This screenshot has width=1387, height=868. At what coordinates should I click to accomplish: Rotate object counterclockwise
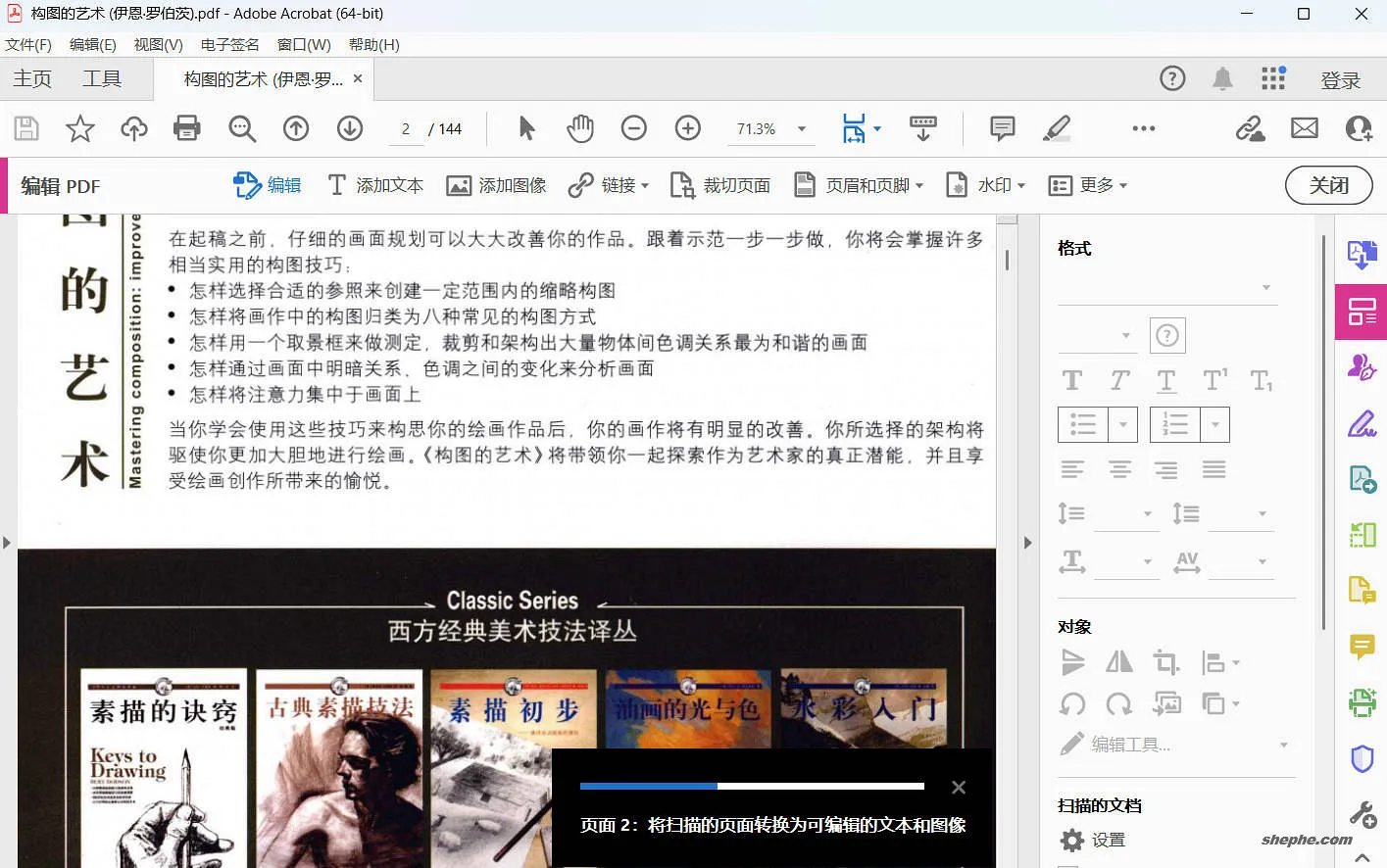tap(1072, 704)
